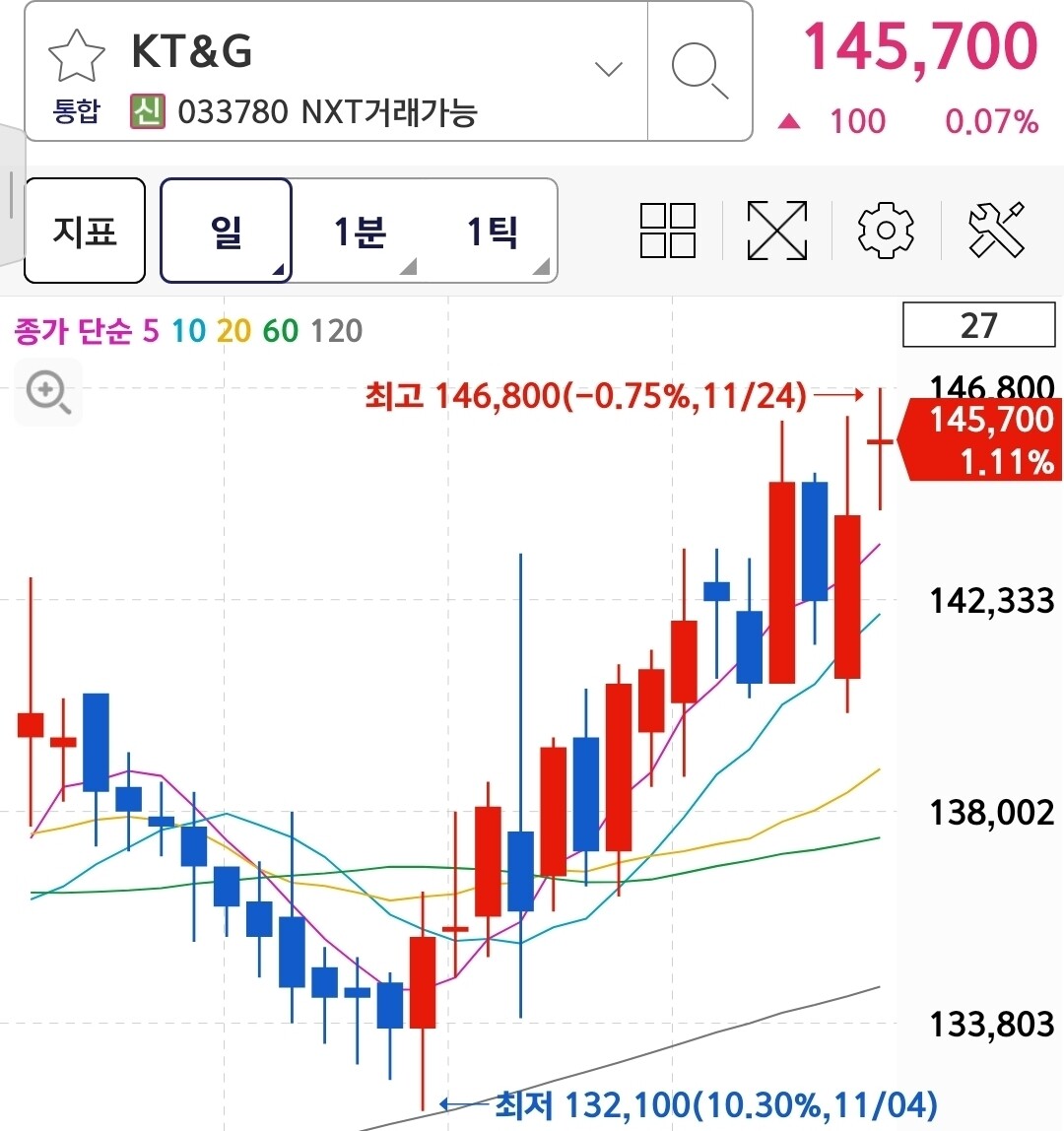This screenshot has width=1064, height=1131.
Task: Click the 최저 132,100 low annotation
Action: (715, 1104)
